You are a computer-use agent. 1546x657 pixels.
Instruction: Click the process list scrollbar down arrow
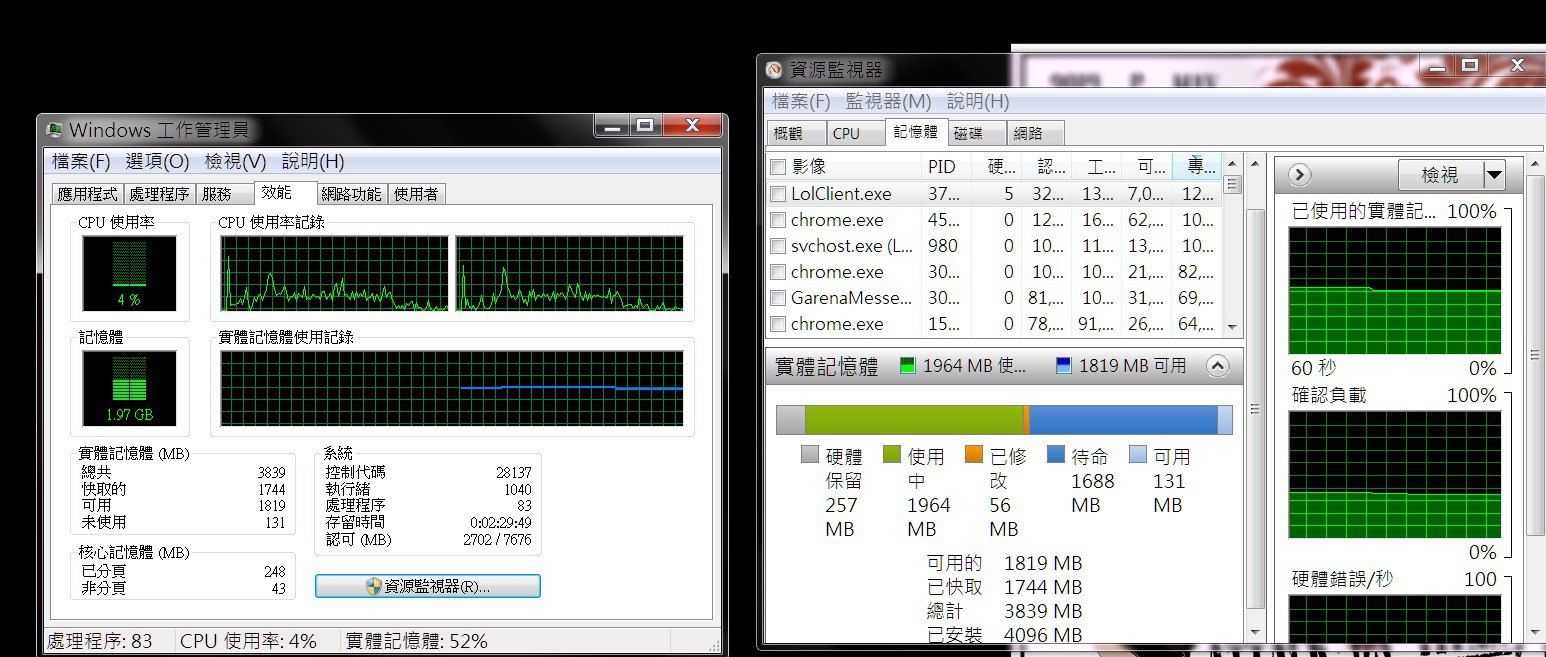[1232, 327]
